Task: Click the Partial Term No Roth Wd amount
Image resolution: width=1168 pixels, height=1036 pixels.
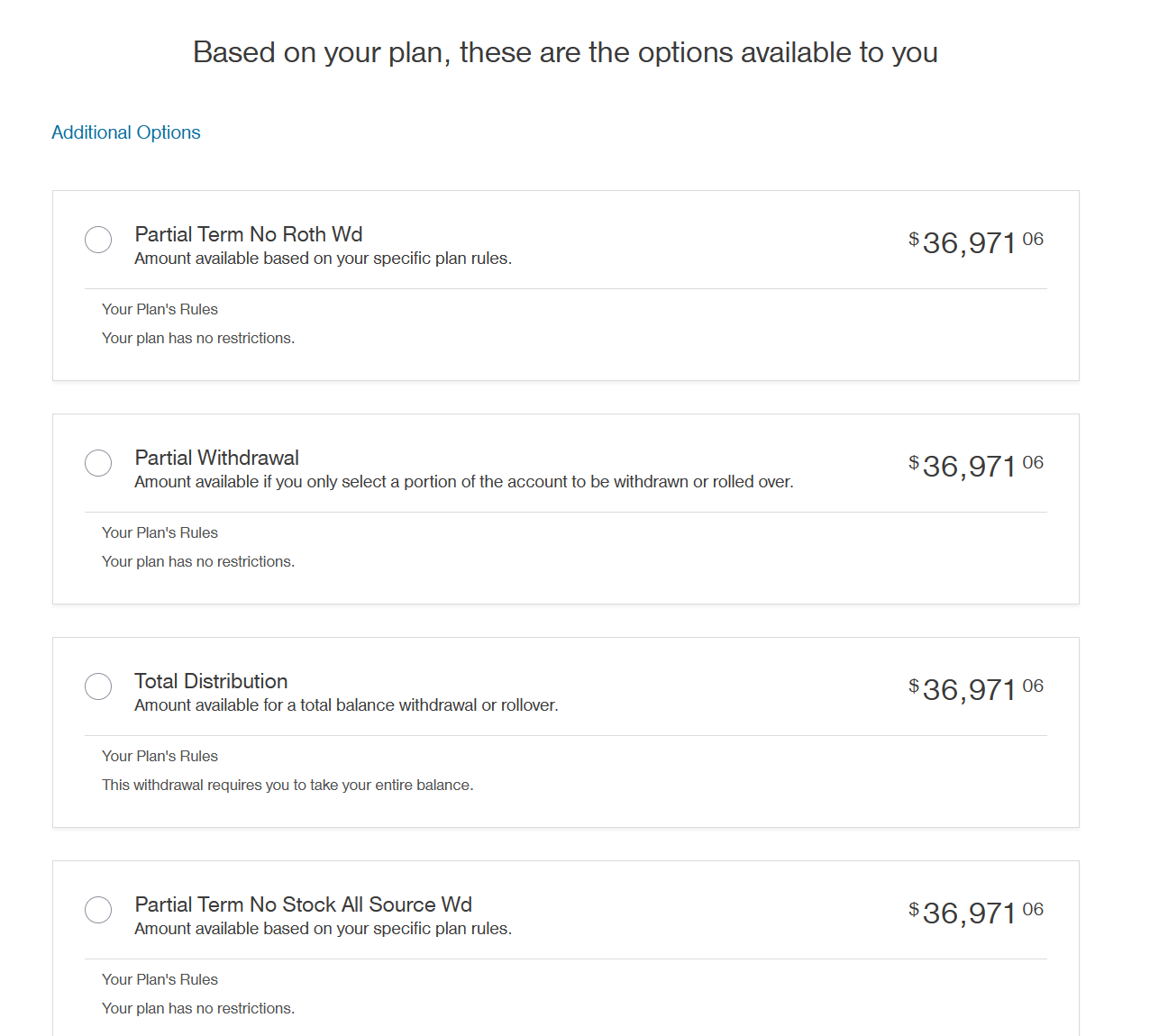Action: (x=975, y=242)
